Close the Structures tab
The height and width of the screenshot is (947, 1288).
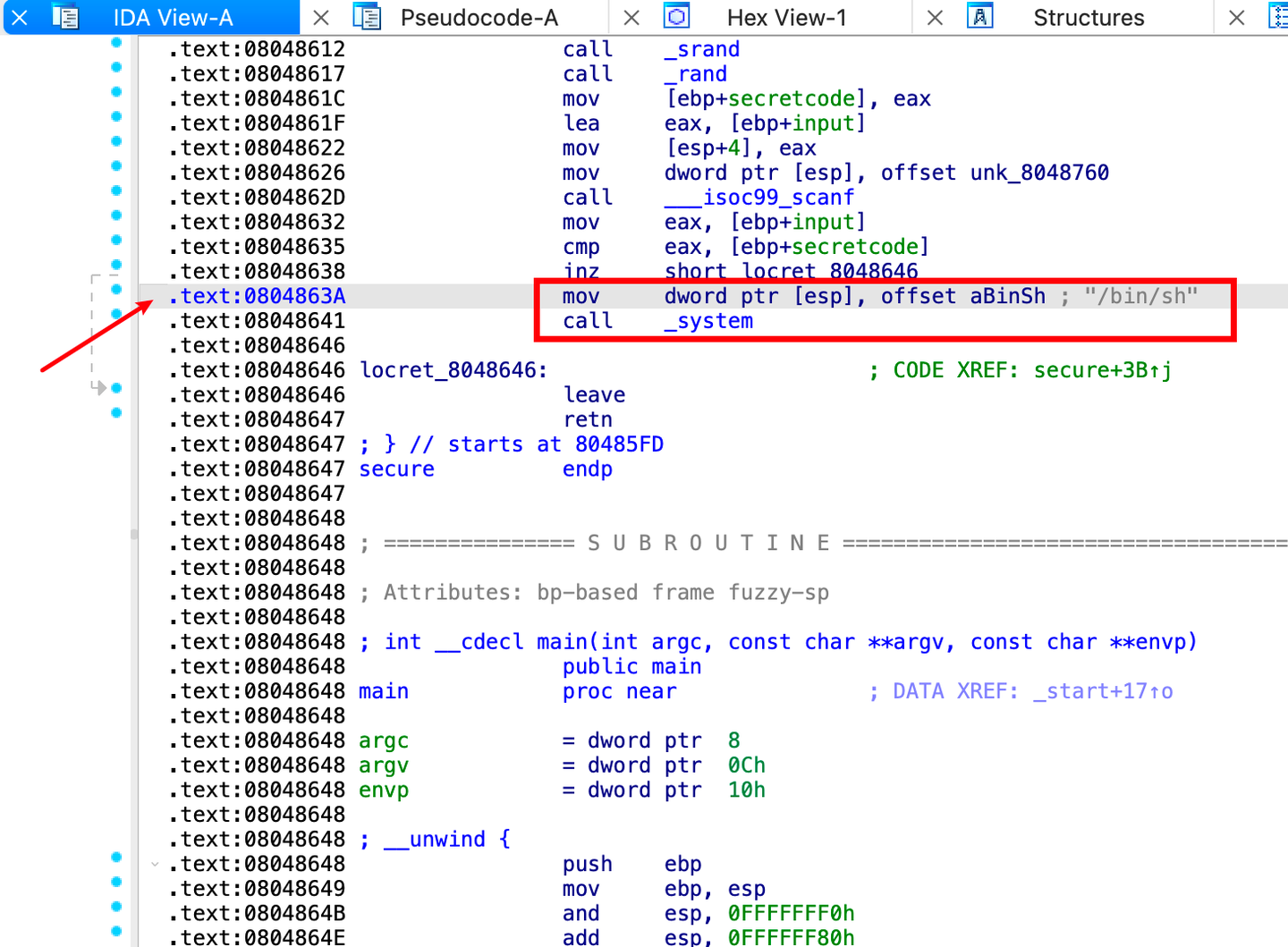click(x=935, y=18)
